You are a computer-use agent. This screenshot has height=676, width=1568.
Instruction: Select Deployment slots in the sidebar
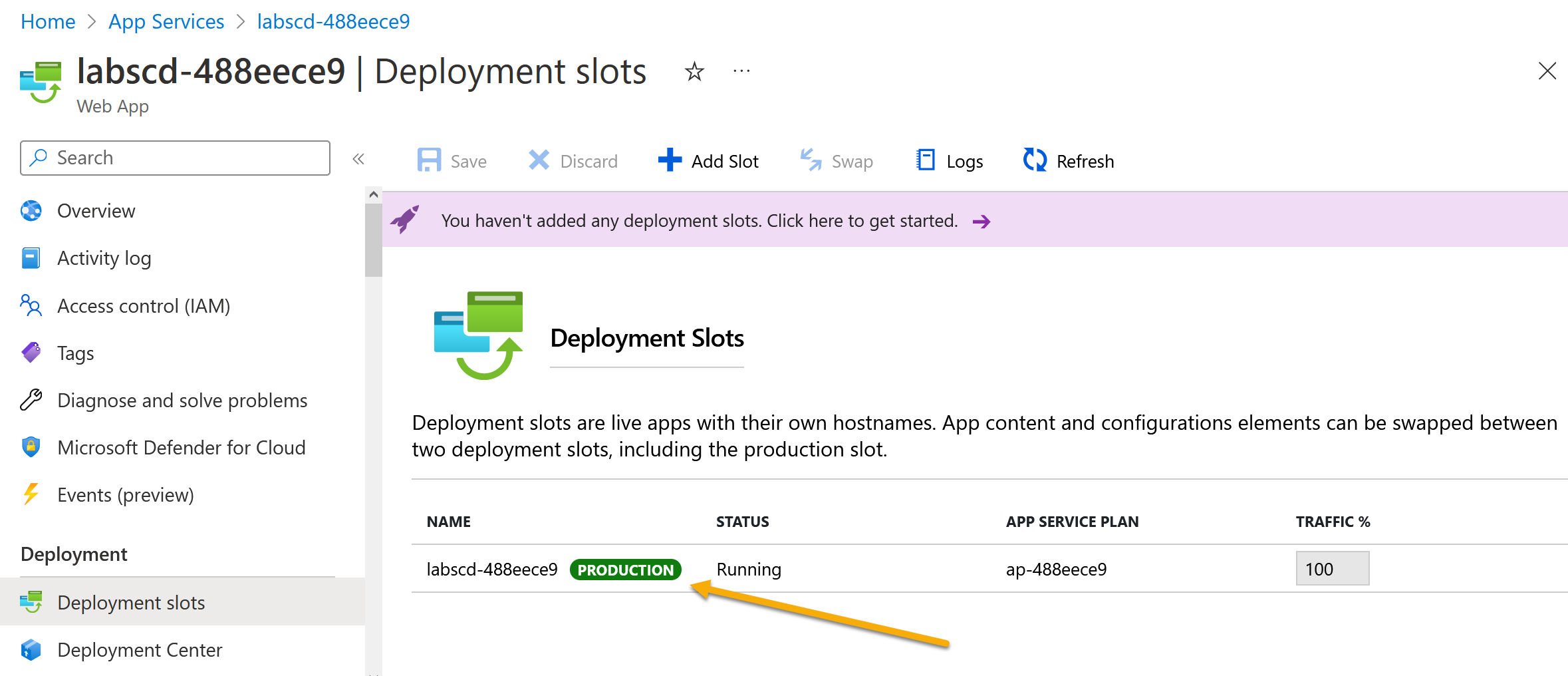click(131, 603)
